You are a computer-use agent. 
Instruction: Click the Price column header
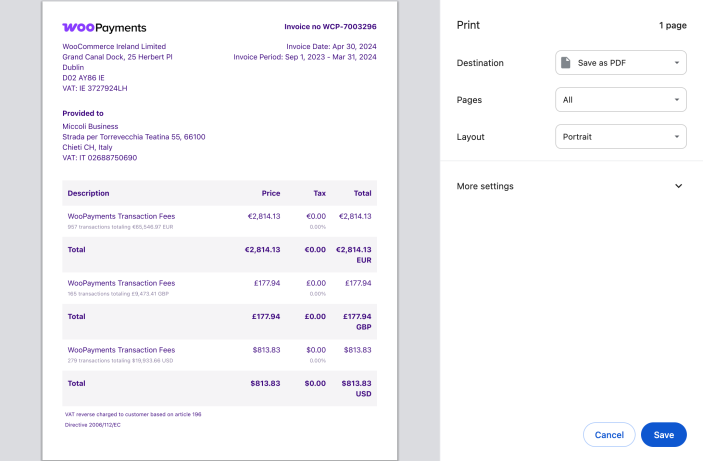(x=271, y=193)
